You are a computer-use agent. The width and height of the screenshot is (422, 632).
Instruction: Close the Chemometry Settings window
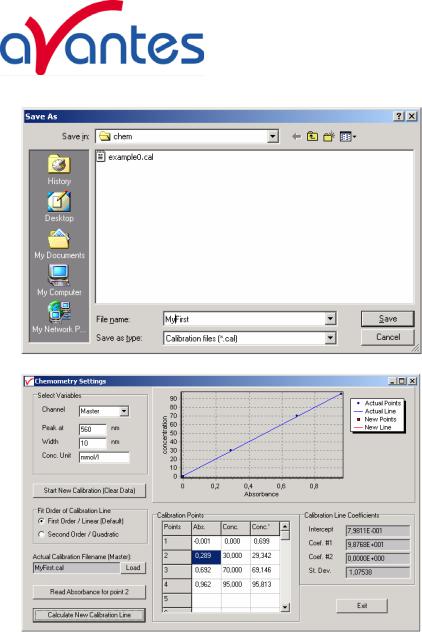tap(412, 381)
